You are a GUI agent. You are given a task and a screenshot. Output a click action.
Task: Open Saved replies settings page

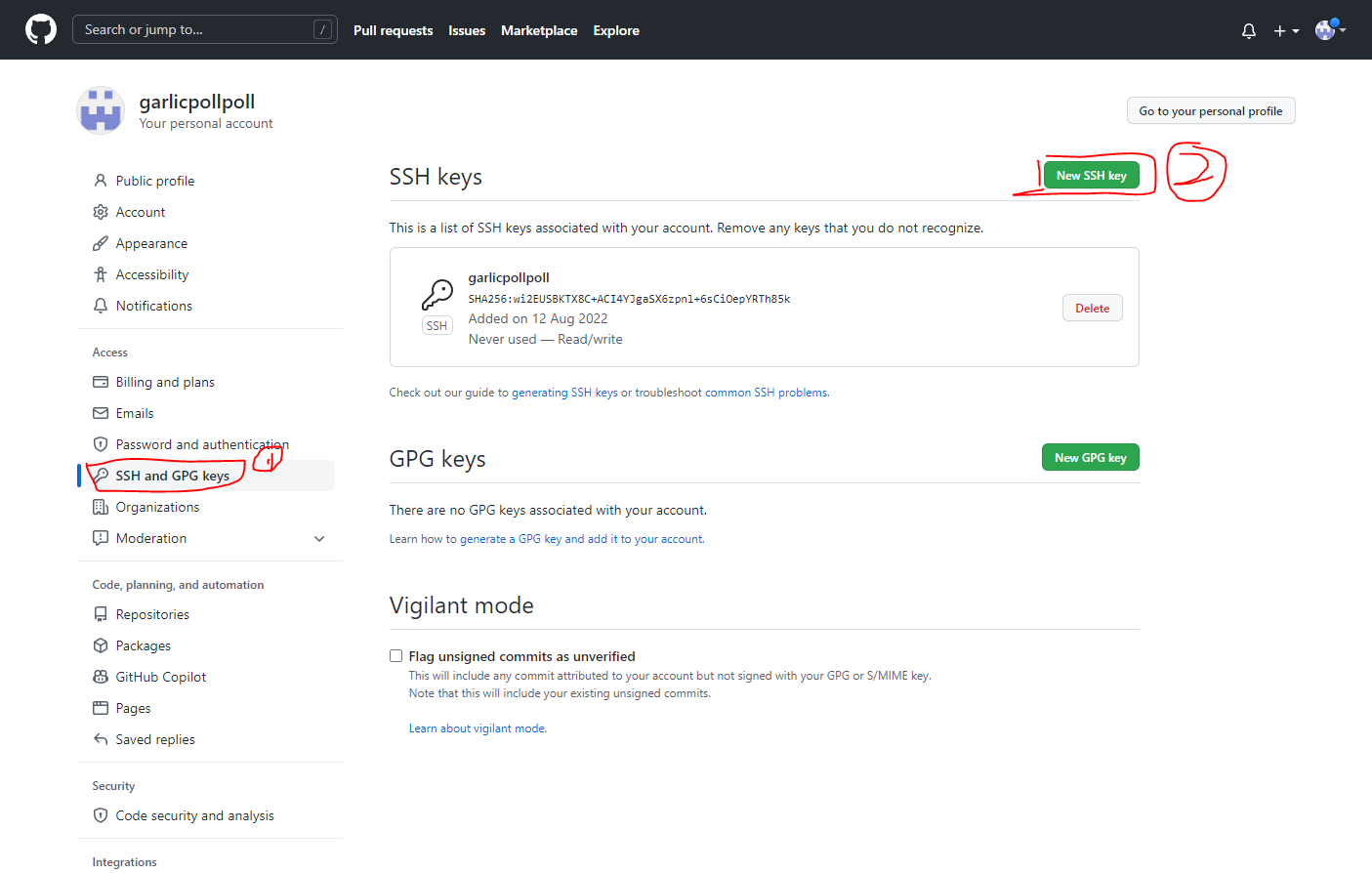tap(155, 739)
